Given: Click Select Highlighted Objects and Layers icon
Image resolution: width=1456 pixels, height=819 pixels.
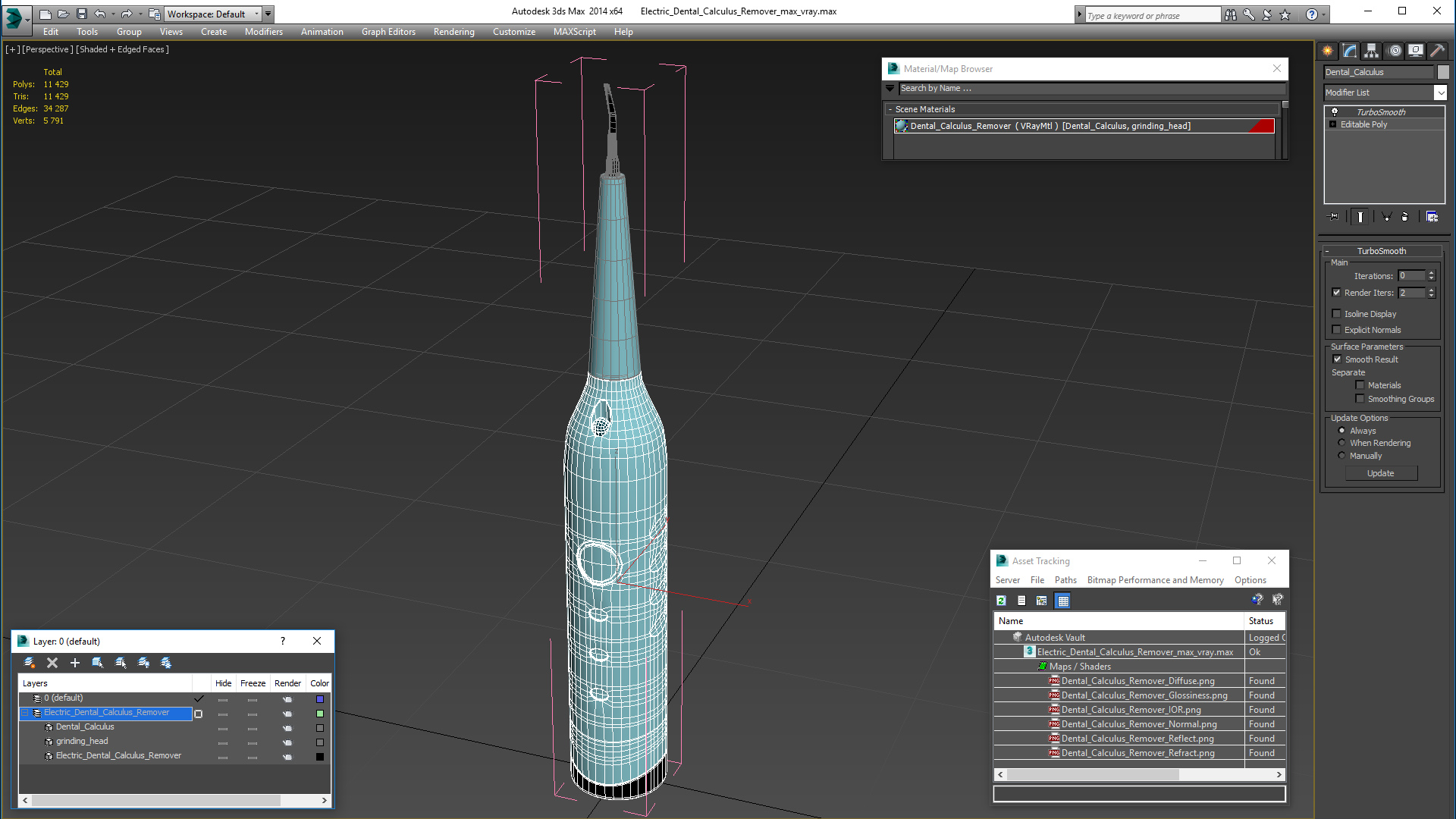Looking at the screenshot, I should 98,663.
